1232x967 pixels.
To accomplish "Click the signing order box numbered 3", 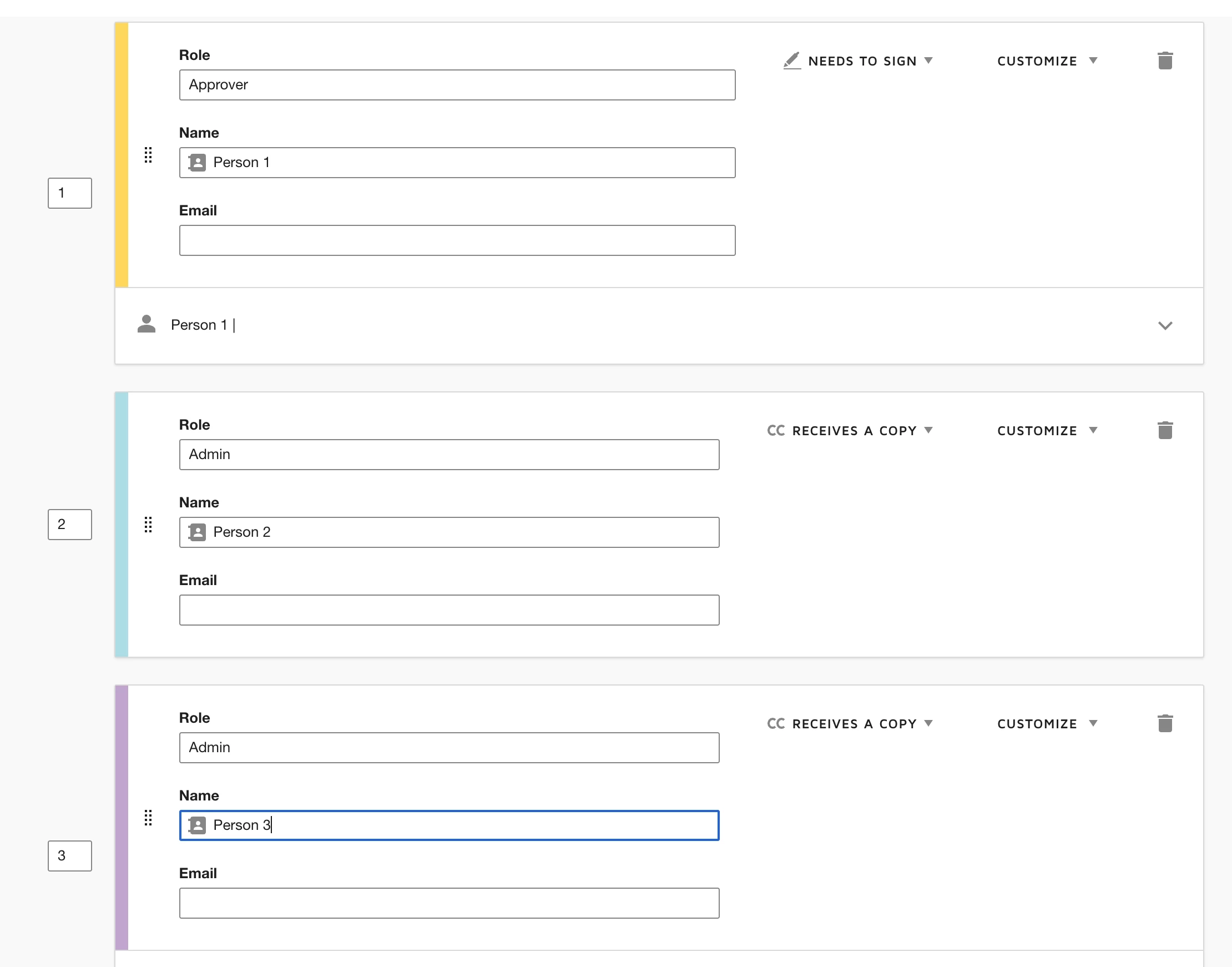I will [x=69, y=855].
